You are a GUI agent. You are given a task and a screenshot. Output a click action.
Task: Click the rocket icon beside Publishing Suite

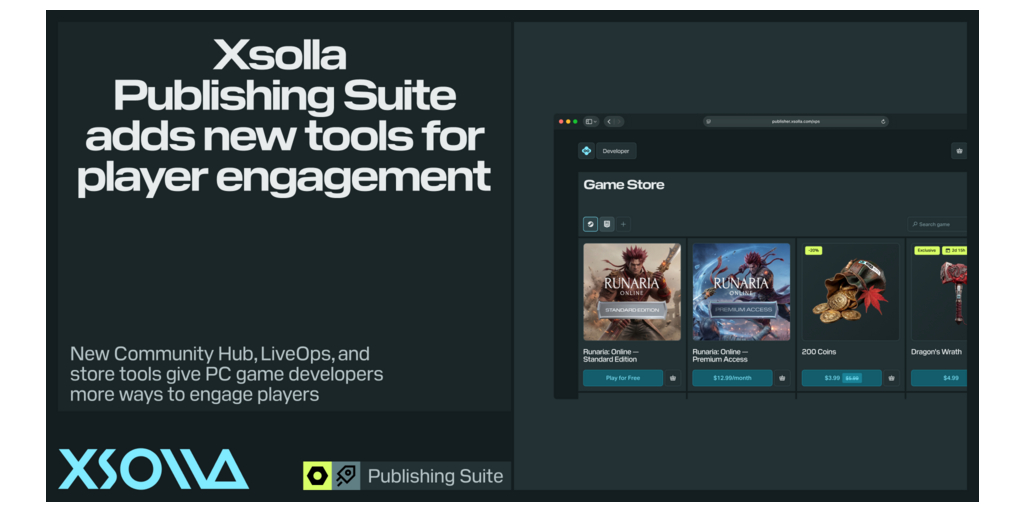[x=345, y=475]
